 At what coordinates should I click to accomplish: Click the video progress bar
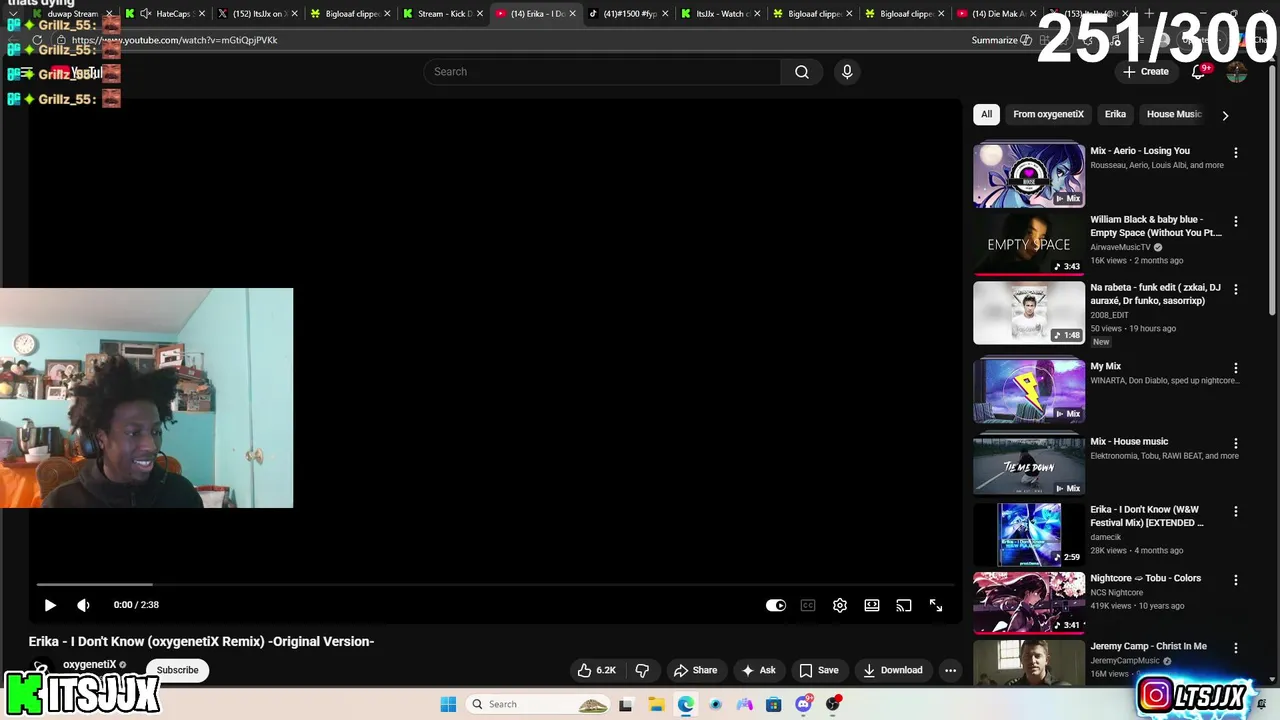click(x=495, y=584)
